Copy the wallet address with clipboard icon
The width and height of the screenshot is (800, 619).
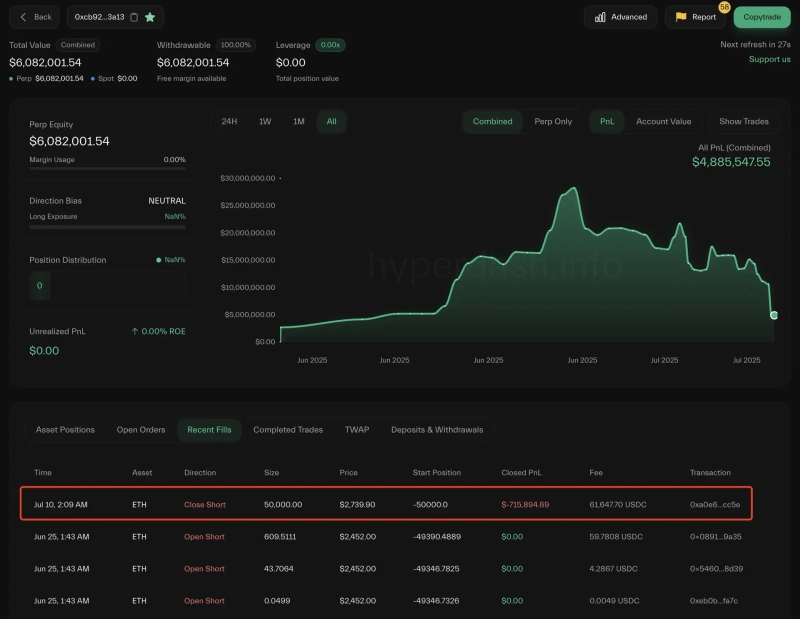click(134, 17)
